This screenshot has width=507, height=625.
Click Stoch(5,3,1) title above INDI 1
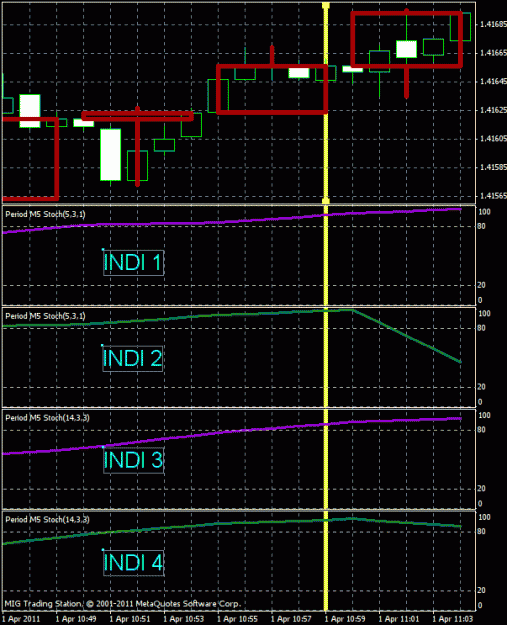tap(45, 214)
